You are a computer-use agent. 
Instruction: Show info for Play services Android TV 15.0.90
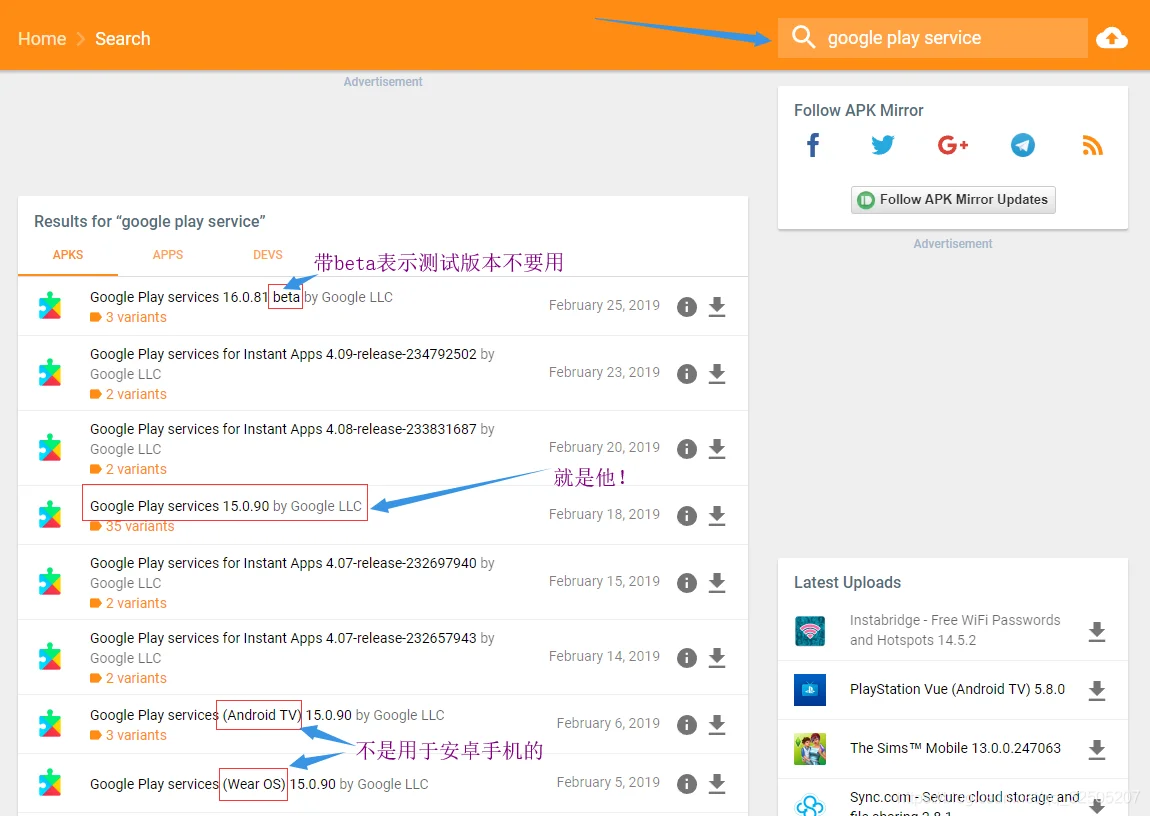(686, 724)
